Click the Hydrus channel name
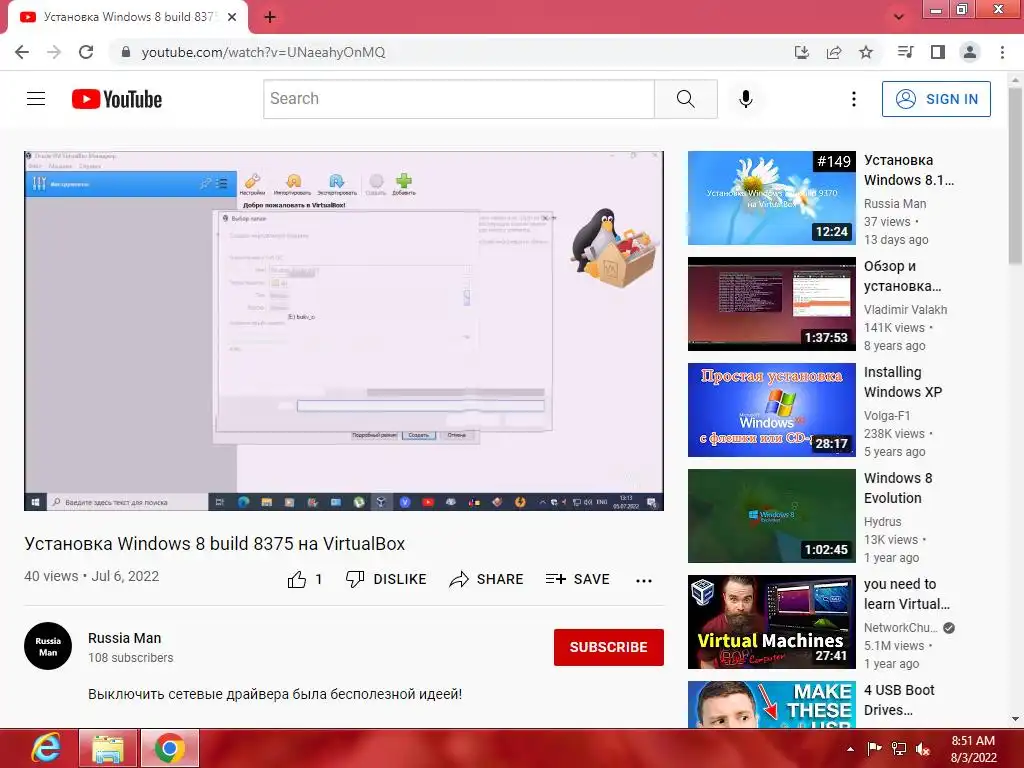This screenshot has width=1024, height=768. (x=882, y=521)
